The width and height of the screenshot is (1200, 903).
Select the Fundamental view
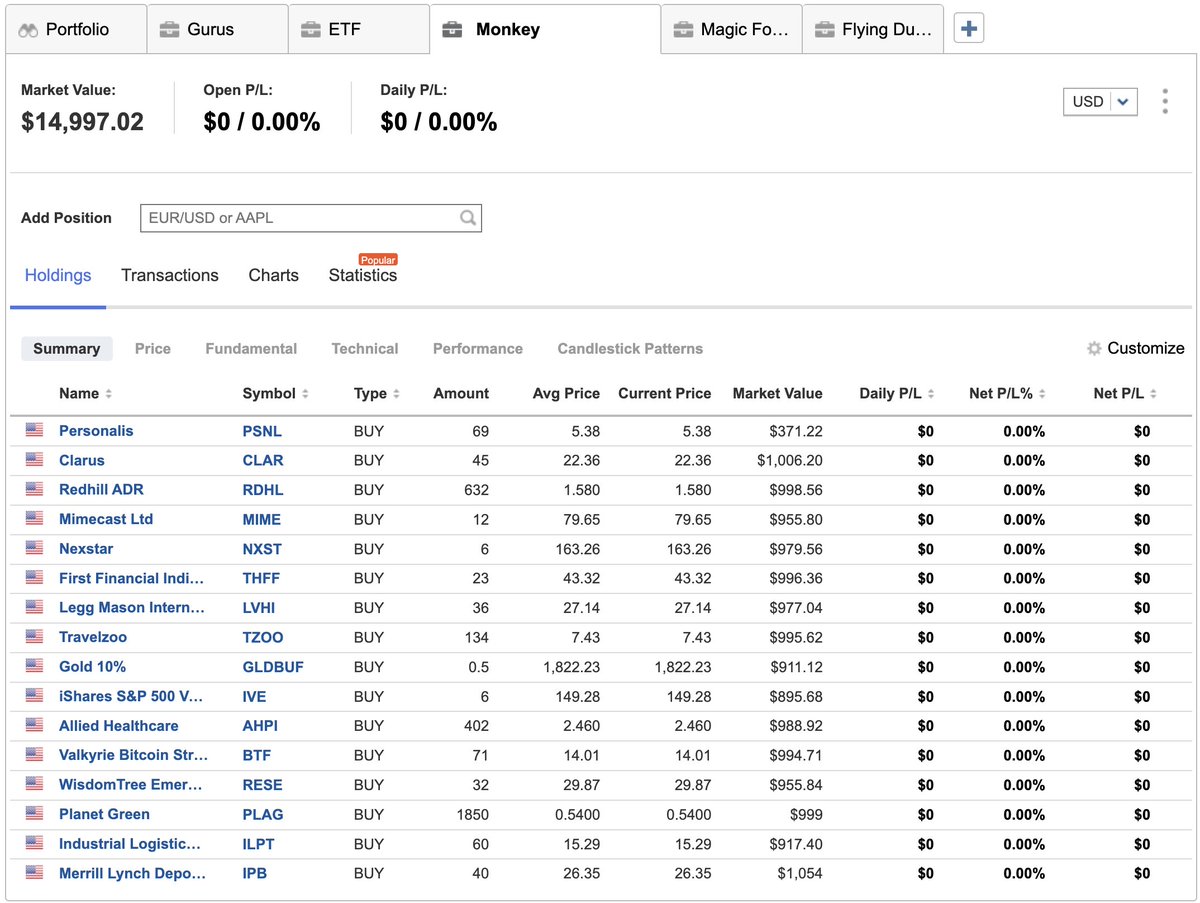click(251, 348)
